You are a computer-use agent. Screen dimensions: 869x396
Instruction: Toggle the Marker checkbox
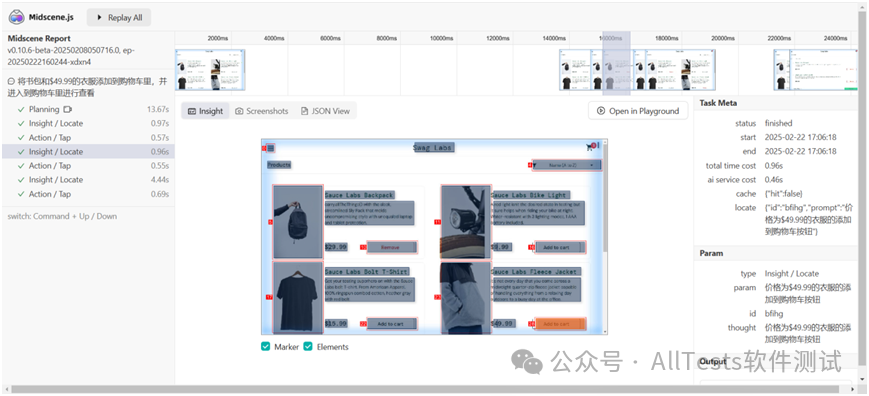pos(266,347)
